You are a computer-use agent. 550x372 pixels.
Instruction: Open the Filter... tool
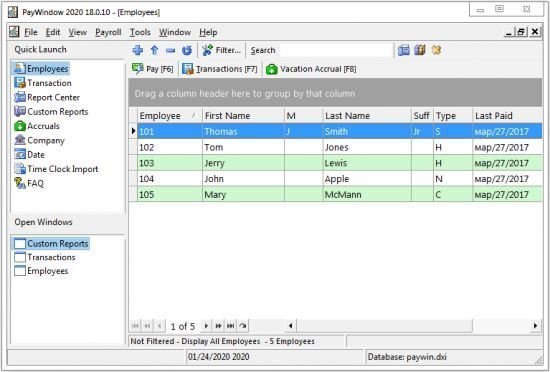222,50
